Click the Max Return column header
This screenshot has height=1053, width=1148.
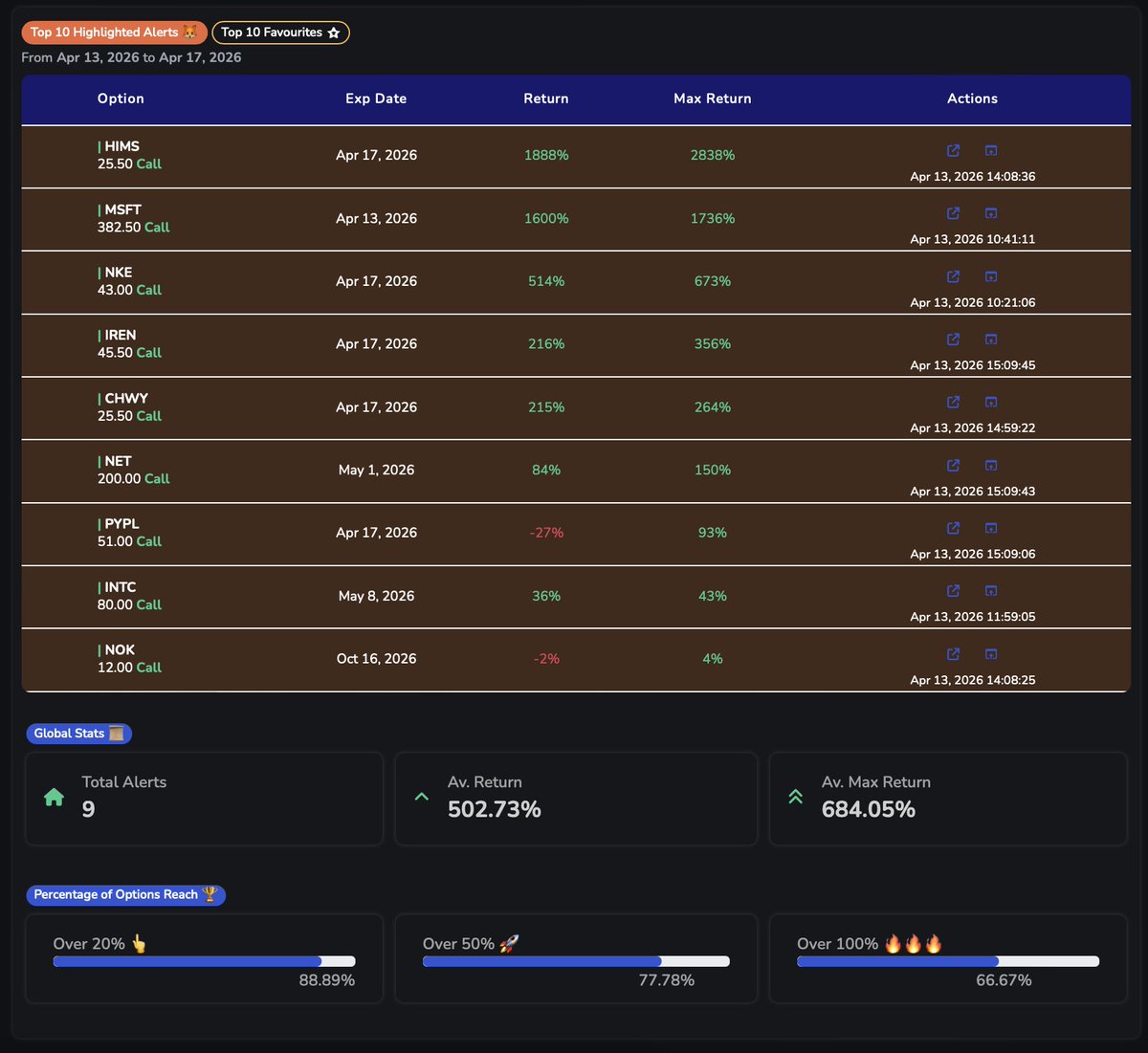713,99
